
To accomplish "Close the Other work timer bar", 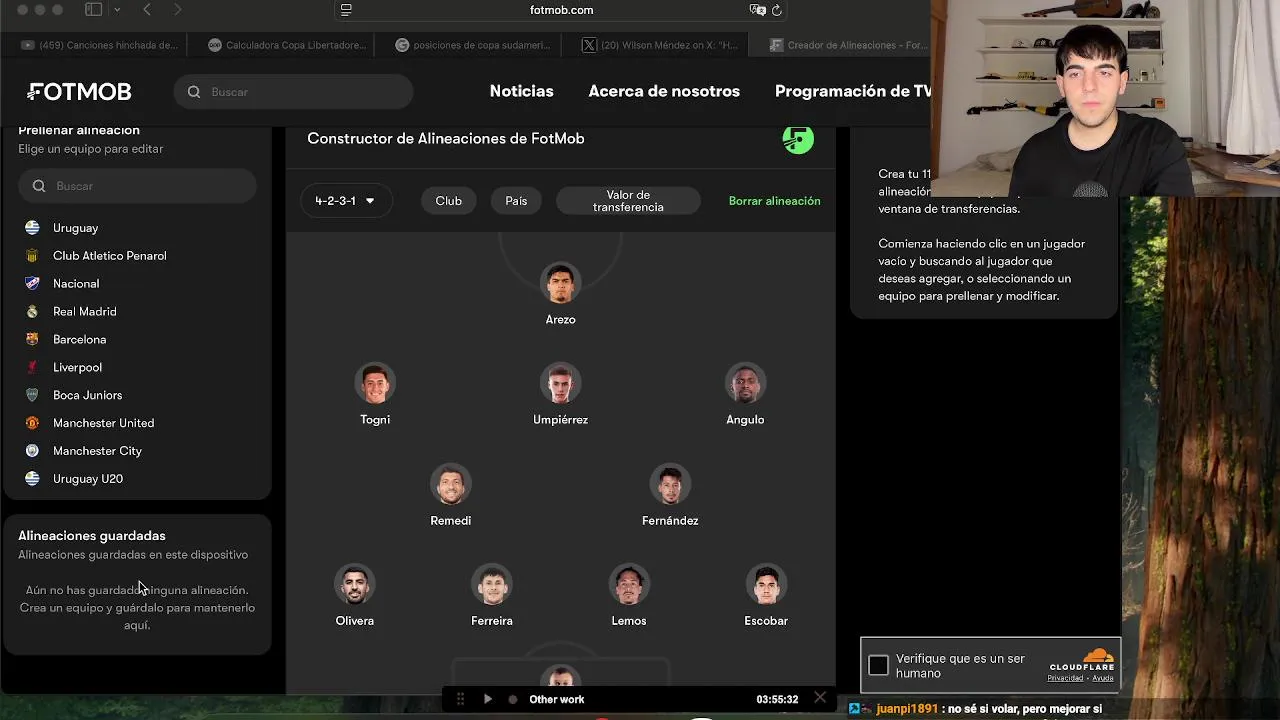I will (820, 698).
